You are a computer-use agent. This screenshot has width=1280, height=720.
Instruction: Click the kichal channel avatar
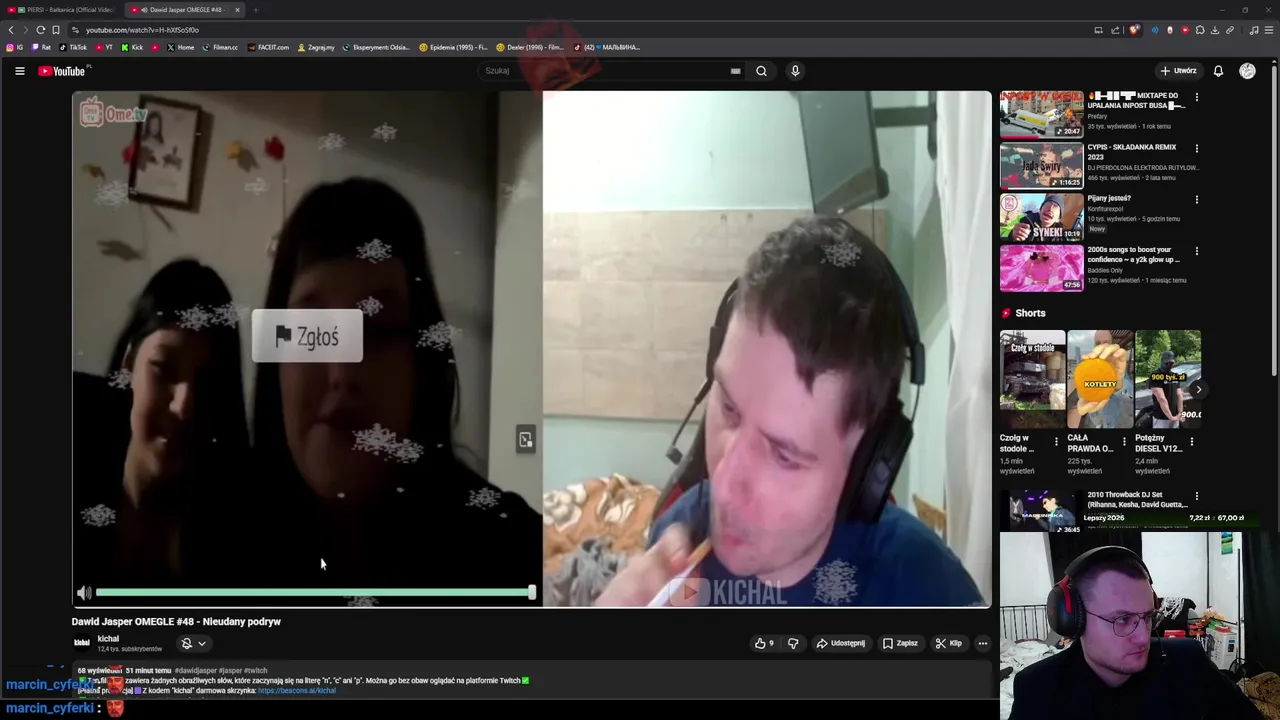point(82,643)
